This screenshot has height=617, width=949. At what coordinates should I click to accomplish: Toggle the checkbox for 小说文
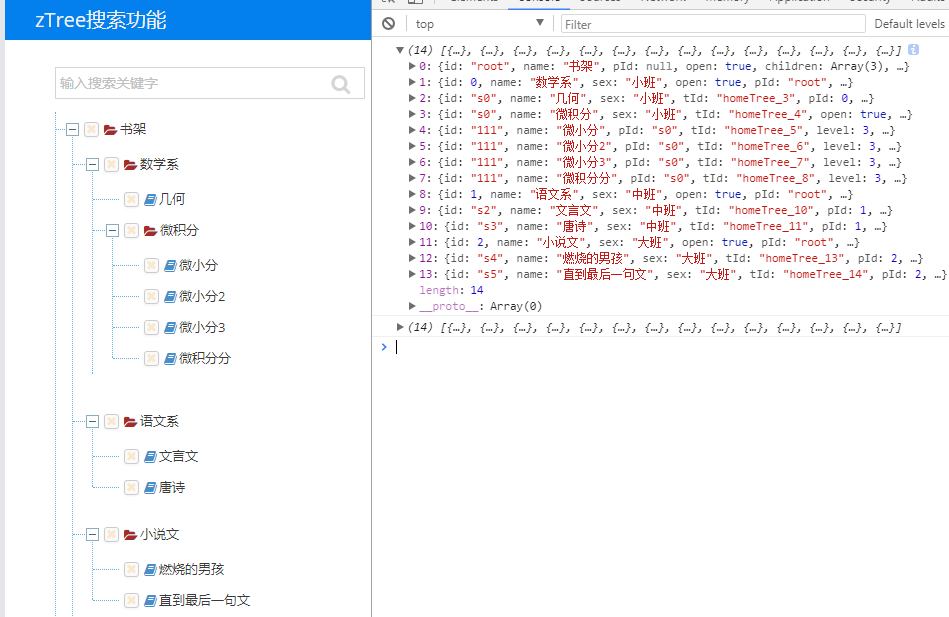tap(111, 535)
